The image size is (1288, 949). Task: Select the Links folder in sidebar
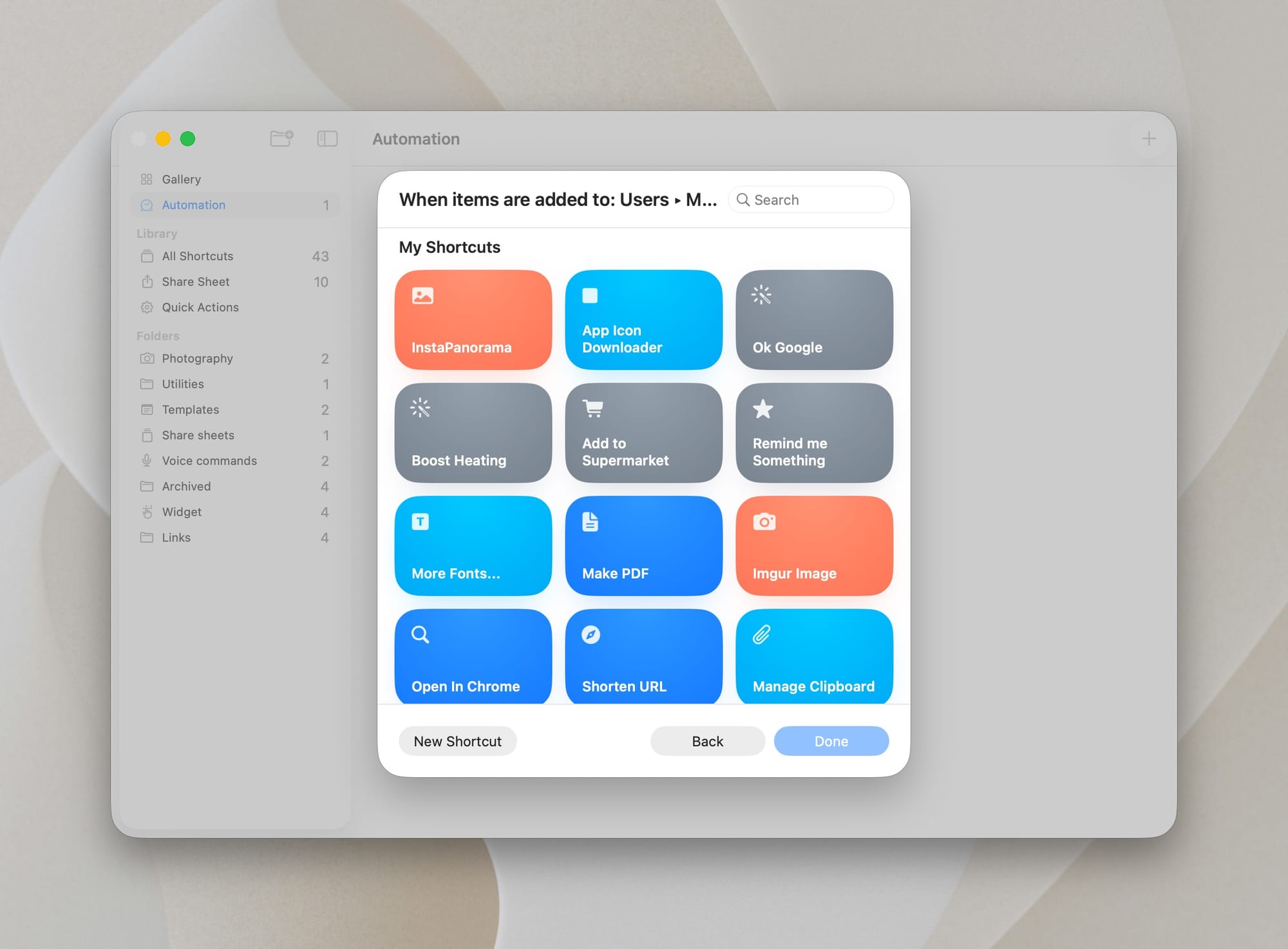pyautogui.click(x=175, y=537)
